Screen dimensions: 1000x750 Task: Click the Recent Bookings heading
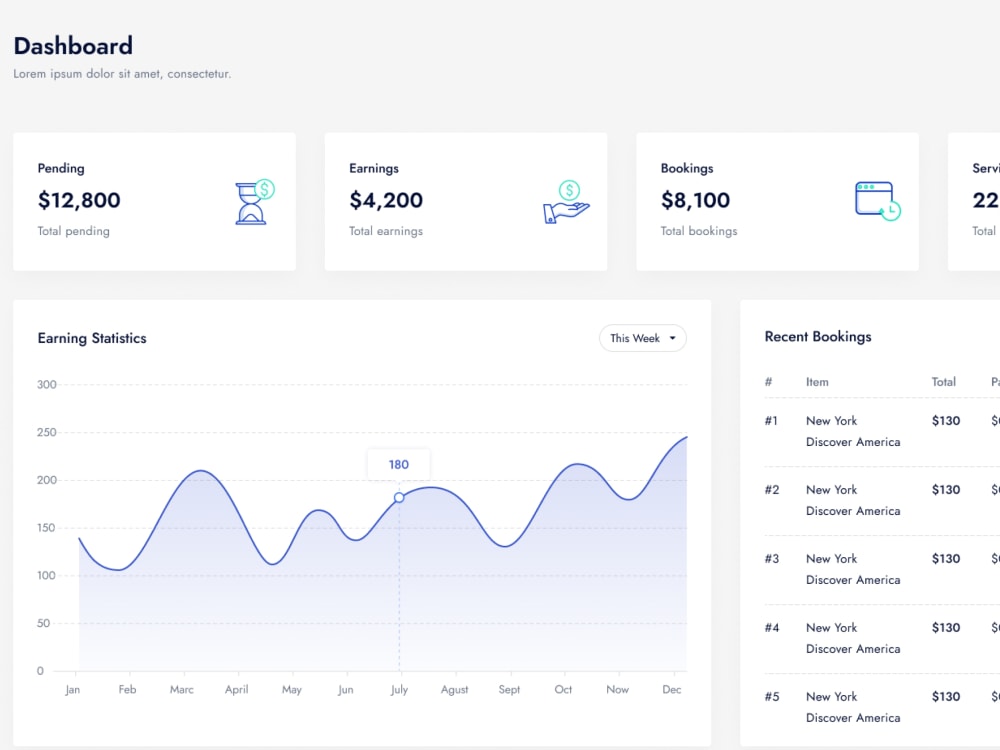pyautogui.click(x=818, y=337)
